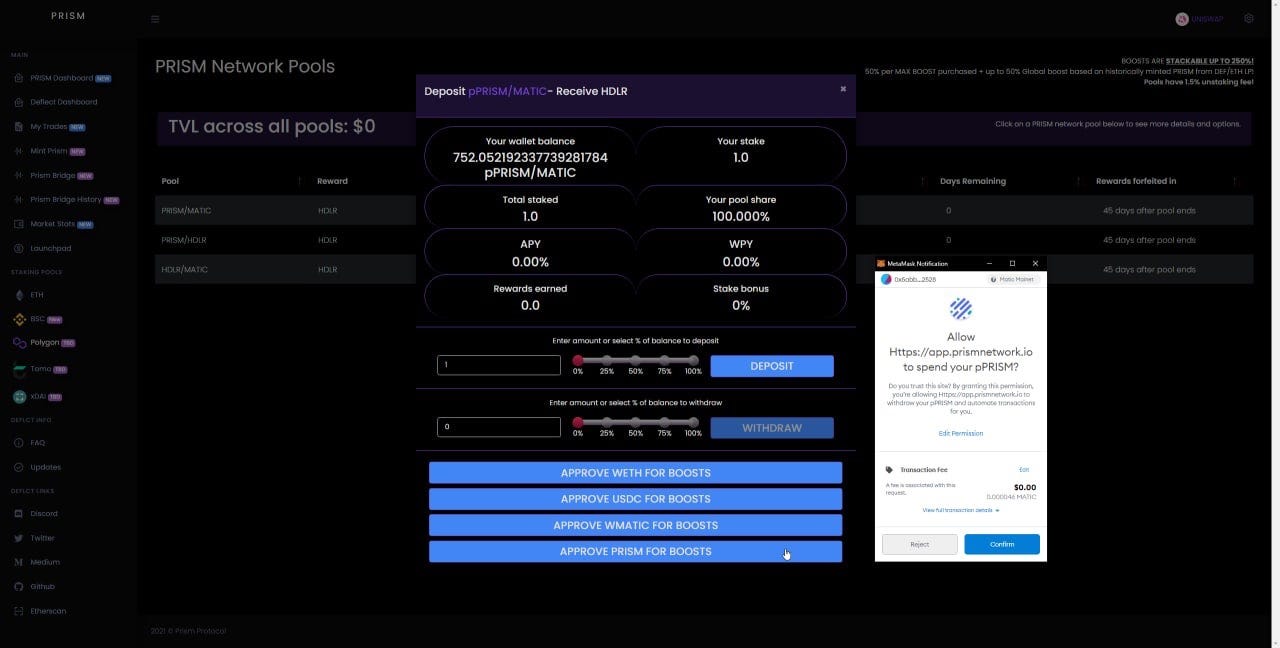Click the PRISM logo in the sidebar header
Image resolution: width=1280 pixels, height=648 pixels.
coord(68,16)
